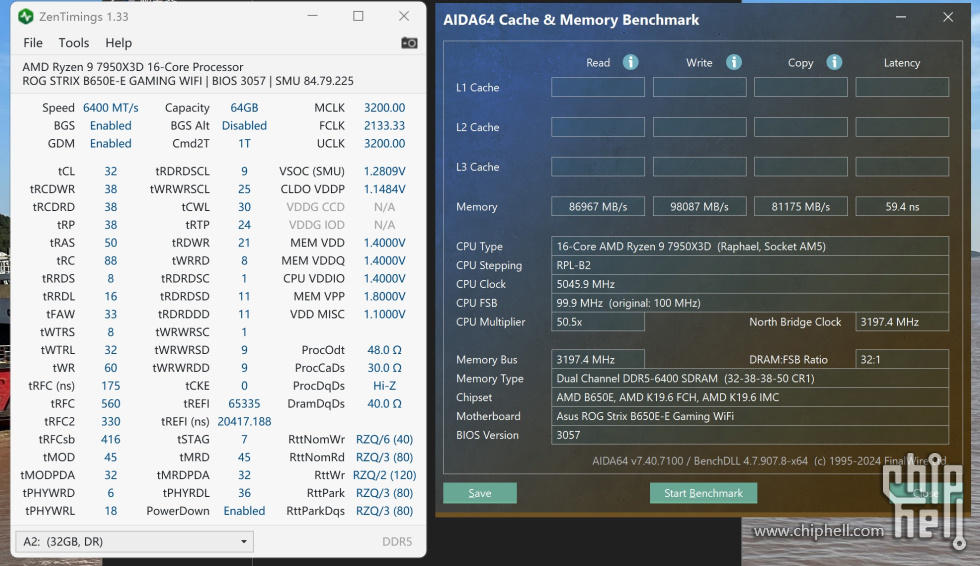The image size is (980, 566).
Task: Click the MCLK value 3200.00
Action: 384,107
